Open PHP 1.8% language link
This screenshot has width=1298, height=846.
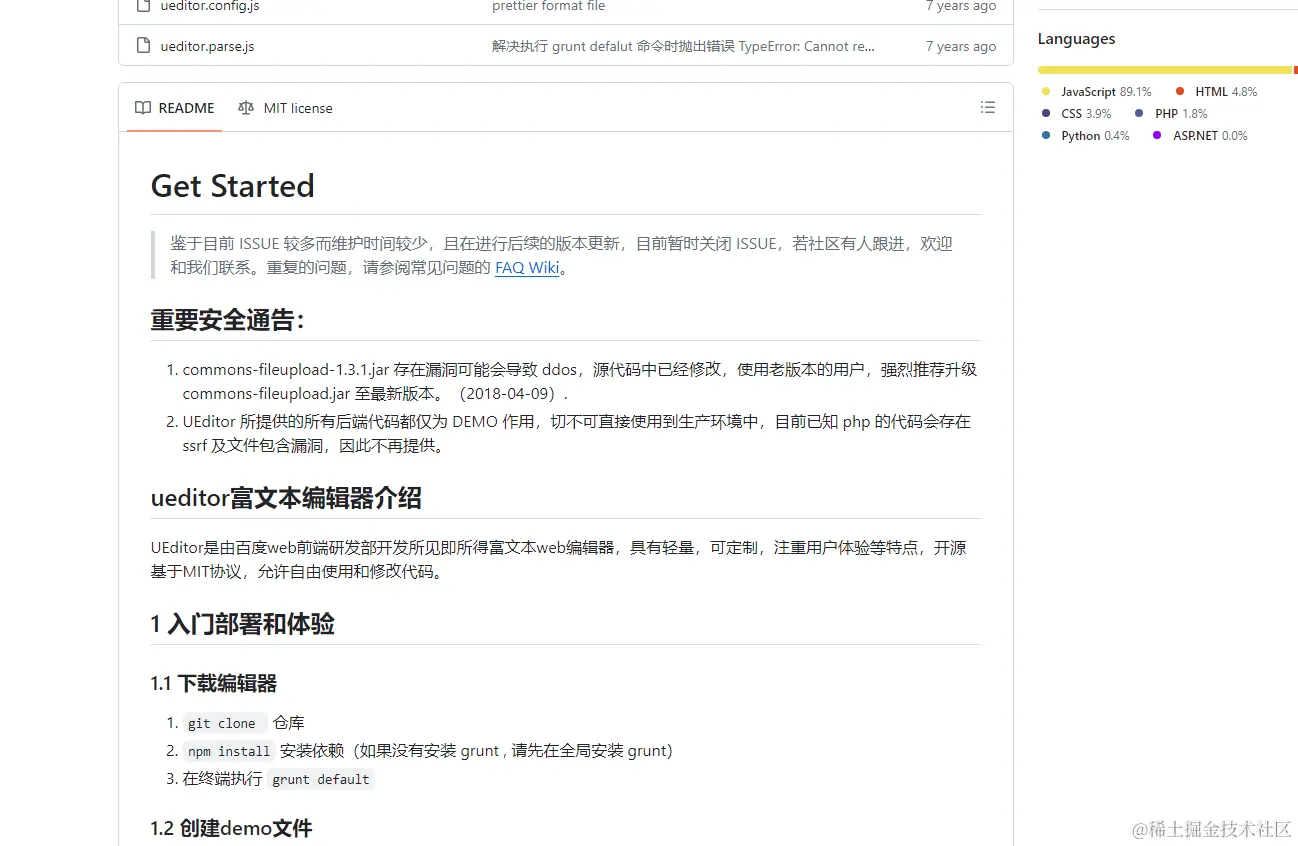1181,114
